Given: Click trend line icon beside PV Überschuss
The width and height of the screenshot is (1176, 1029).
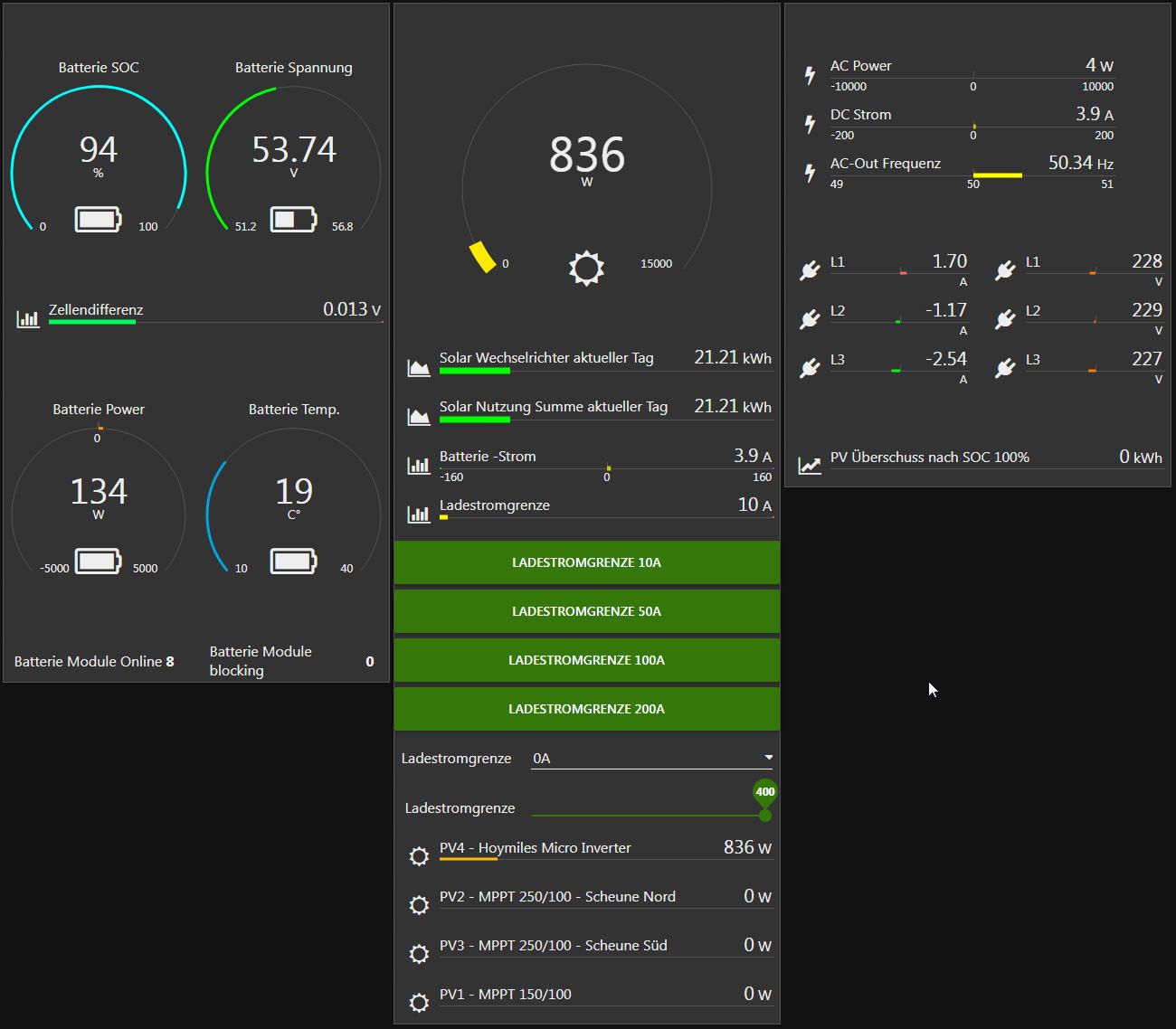Looking at the screenshot, I should (810, 466).
